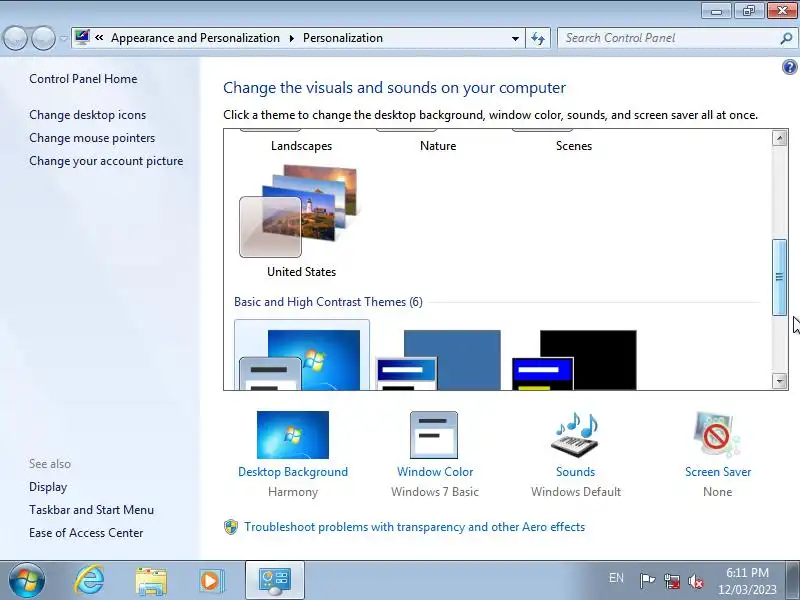
Task: Click the Forward navigation button
Action: (x=43, y=38)
